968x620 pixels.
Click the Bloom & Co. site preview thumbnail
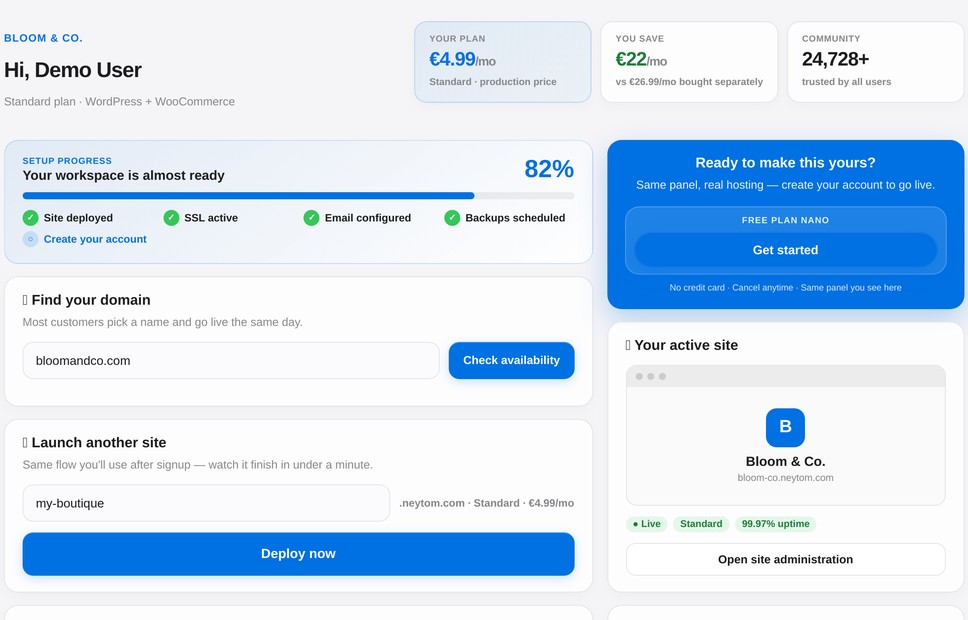point(785,435)
